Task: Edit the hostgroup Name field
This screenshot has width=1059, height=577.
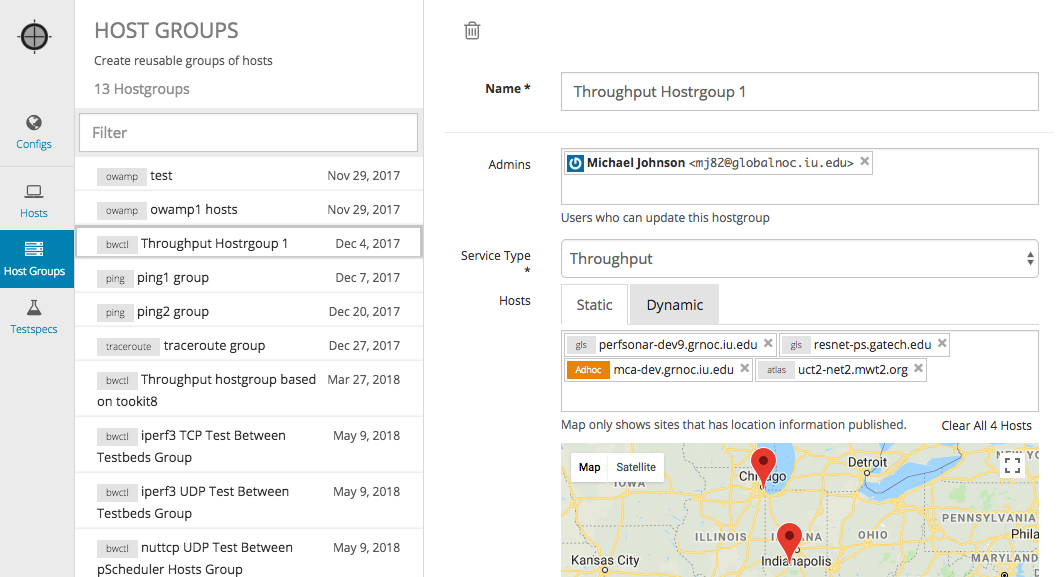Action: 800,92
